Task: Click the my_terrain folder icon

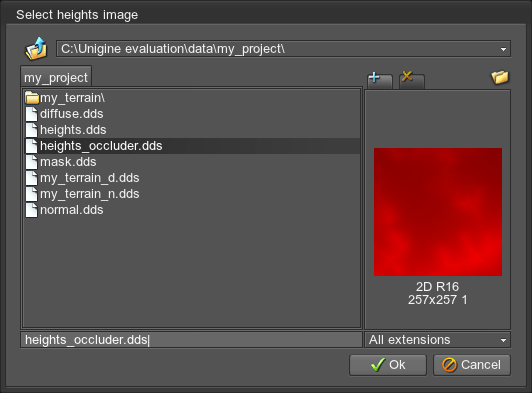Action: click(x=32, y=98)
